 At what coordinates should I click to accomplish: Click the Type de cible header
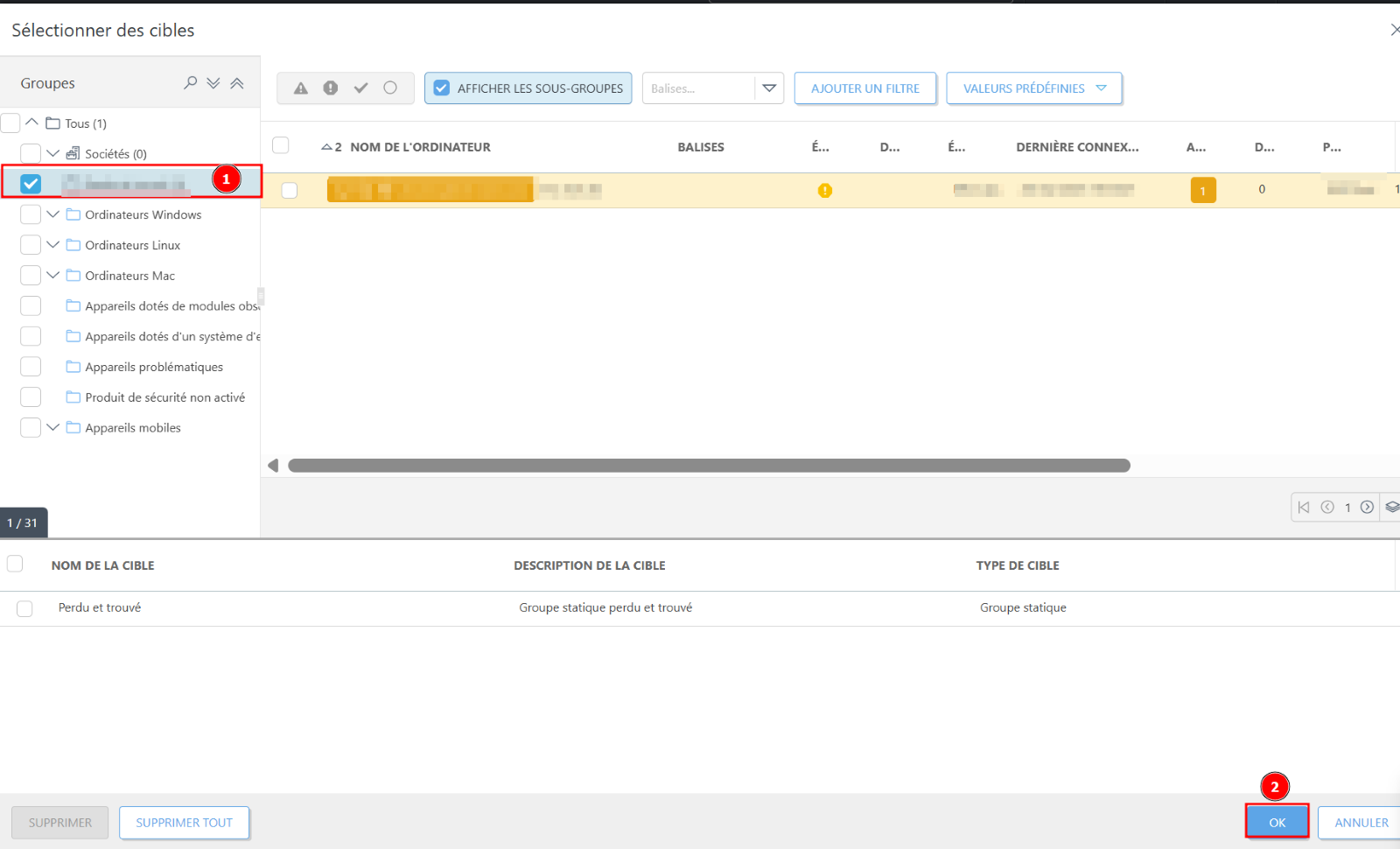point(1018,565)
